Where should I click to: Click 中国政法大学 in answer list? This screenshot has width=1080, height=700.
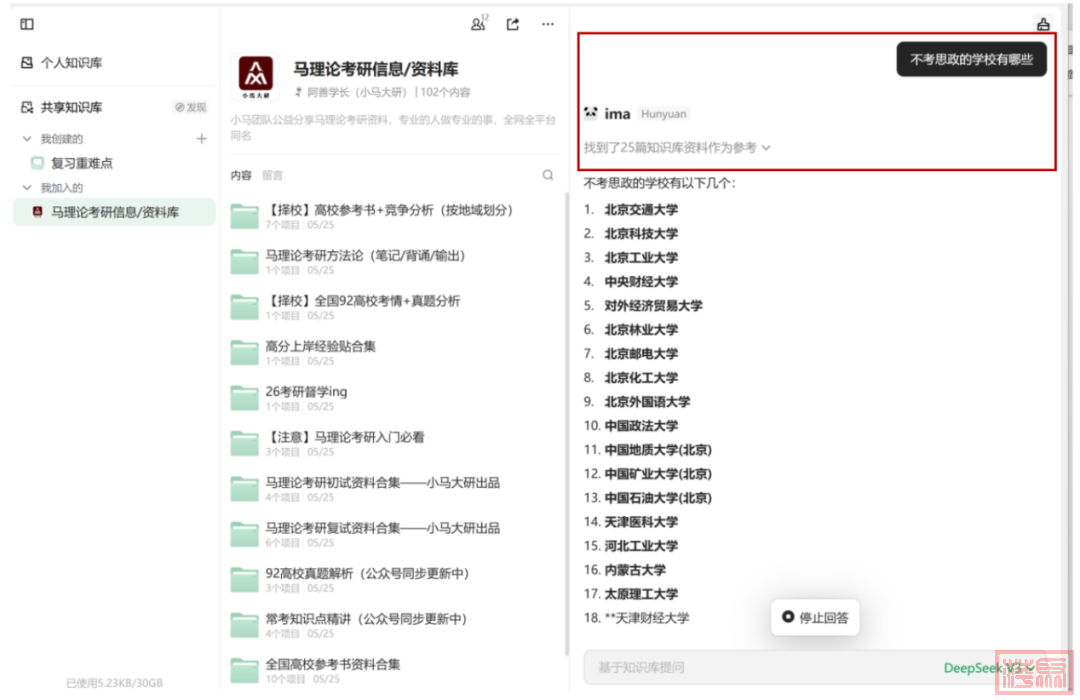[641, 426]
